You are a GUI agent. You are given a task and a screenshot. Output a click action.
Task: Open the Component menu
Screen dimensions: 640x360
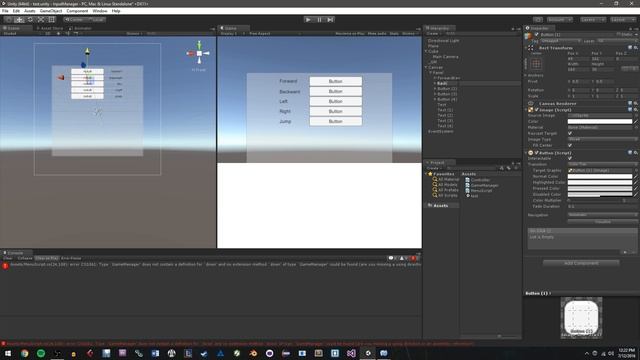coord(77,11)
